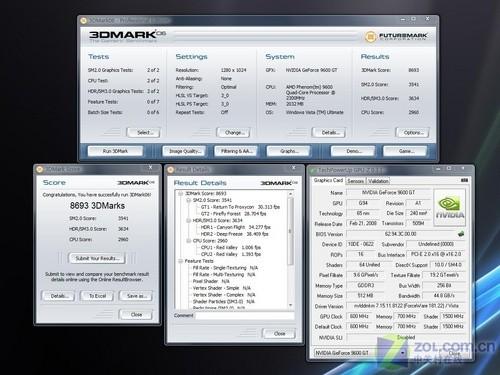Click the Futuremark logo in 3DMark06 header
Screen dimensions: 500x375
pyautogui.click(x=396, y=36)
